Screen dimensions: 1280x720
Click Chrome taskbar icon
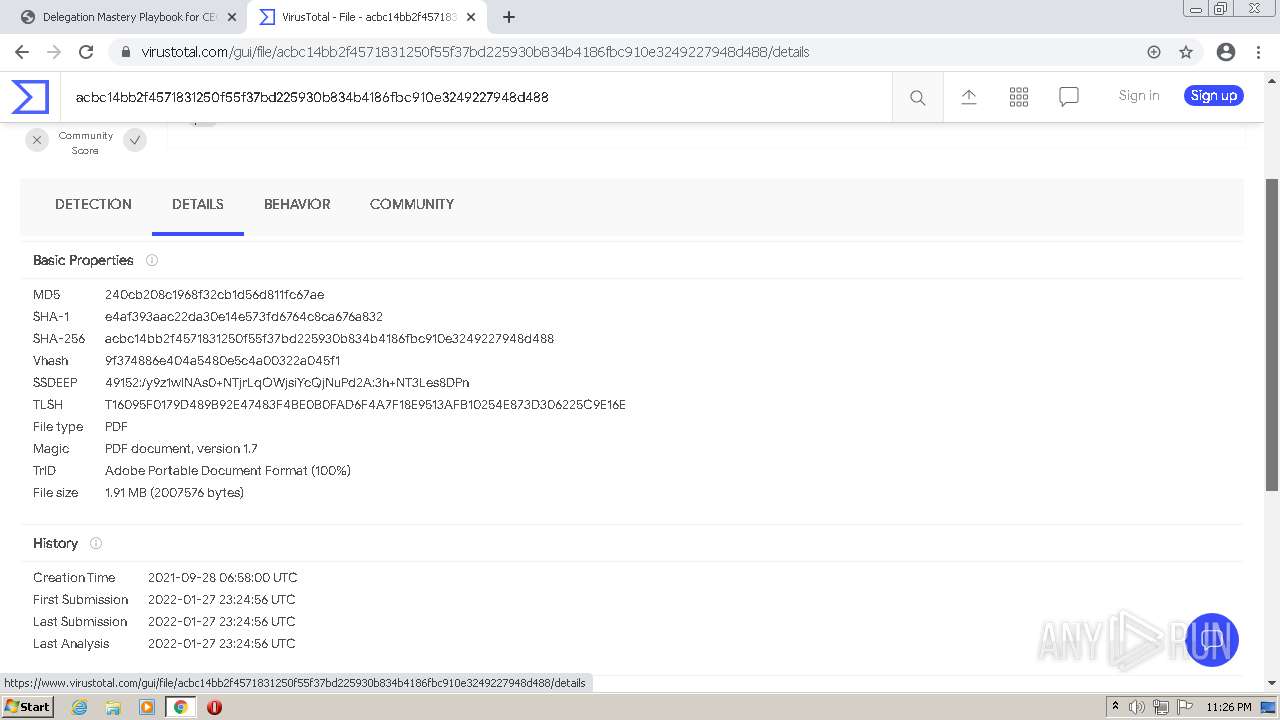[180, 707]
